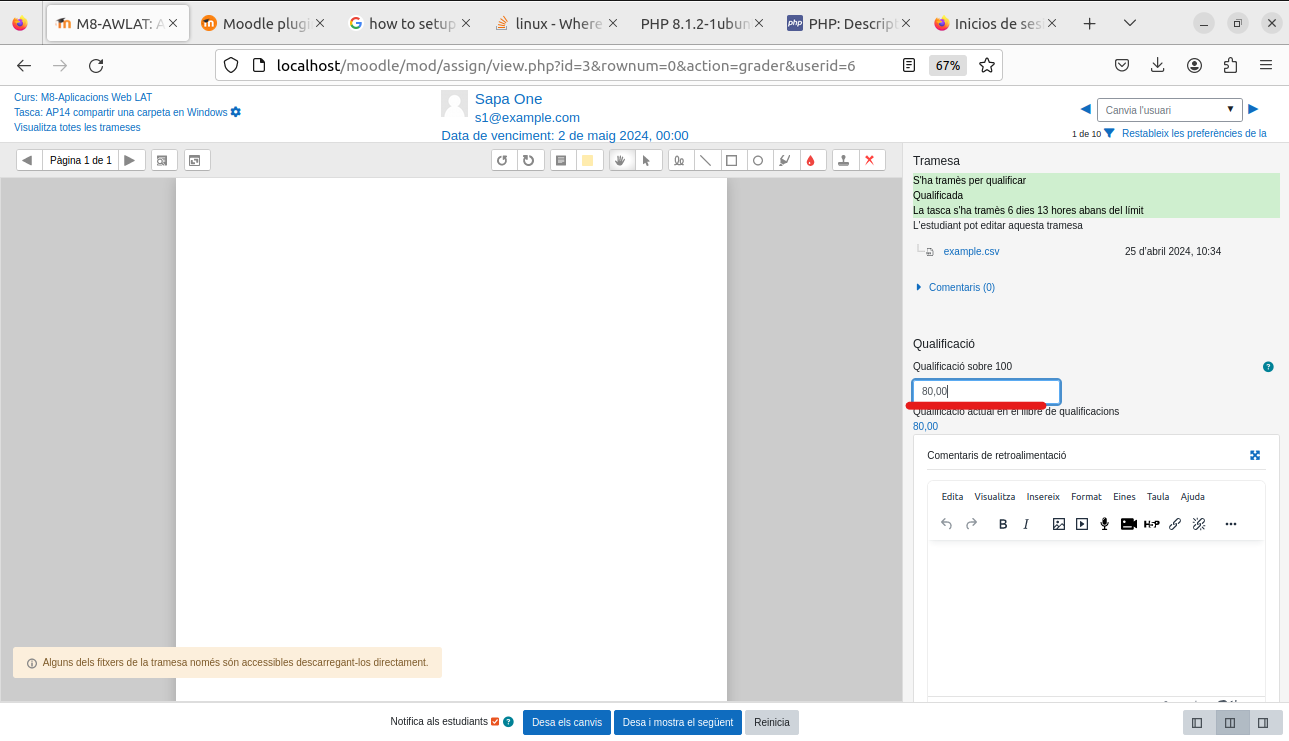Screen dimensions: 1289x741
Task: Open the Taula menu in the editor
Action: pos(1157,496)
